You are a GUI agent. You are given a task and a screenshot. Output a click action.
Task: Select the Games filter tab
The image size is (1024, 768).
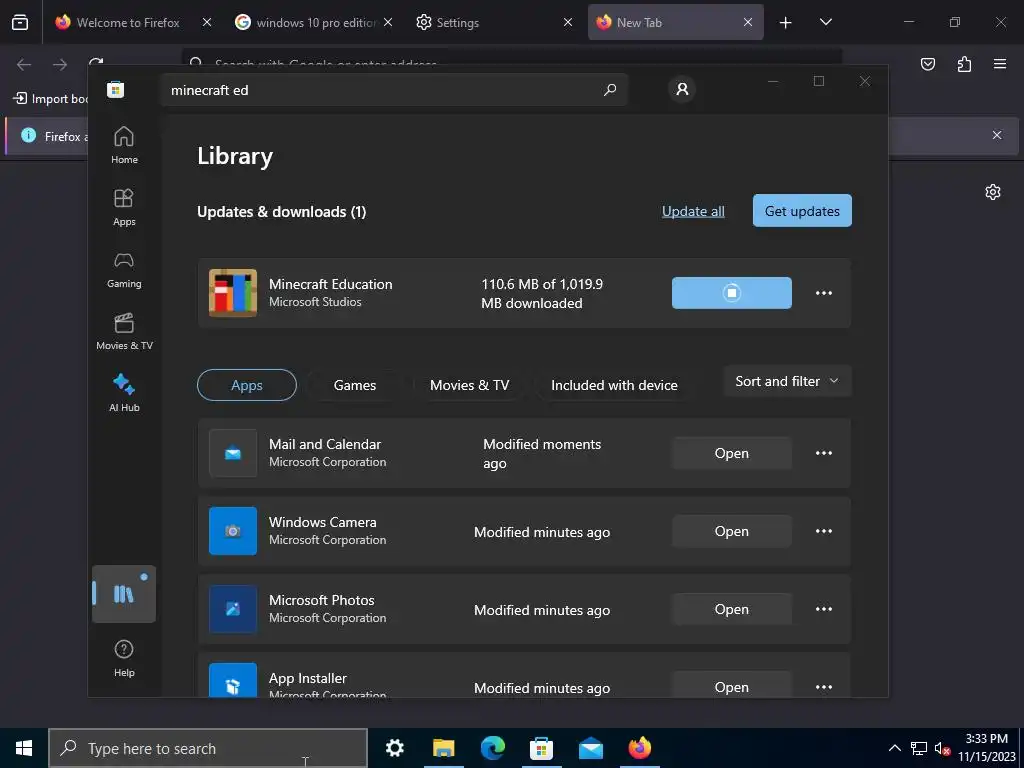pyautogui.click(x=355, y=385)
